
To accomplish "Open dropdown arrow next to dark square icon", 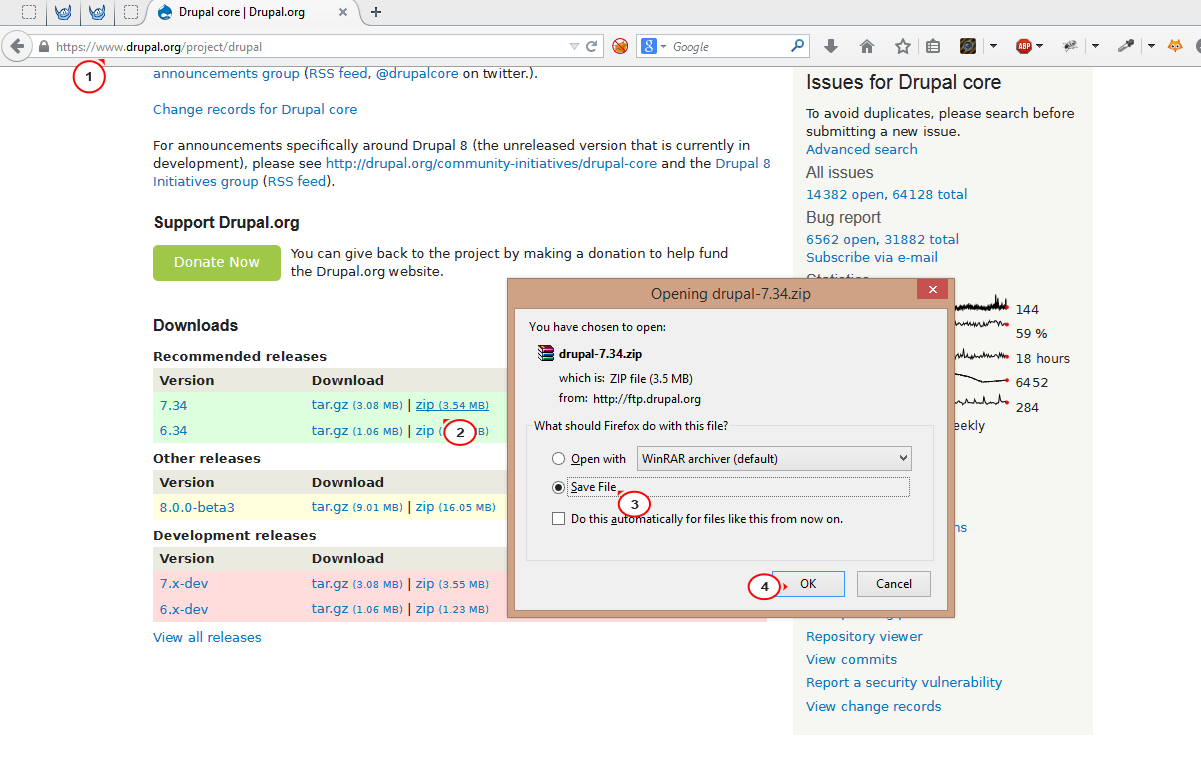I will 993,46.
